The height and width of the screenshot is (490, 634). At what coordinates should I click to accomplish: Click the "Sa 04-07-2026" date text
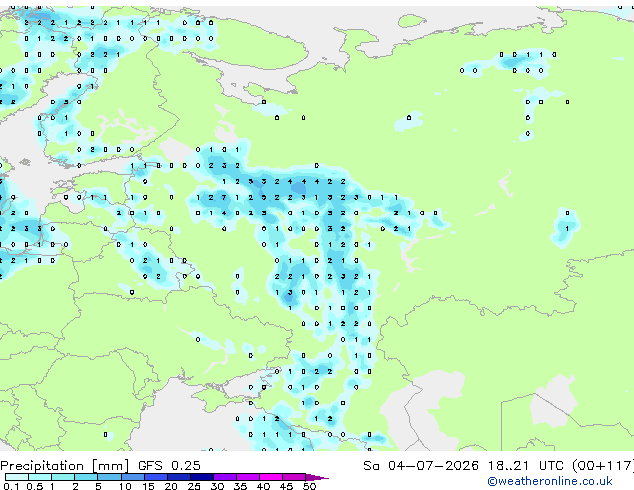click(x=421, y=466)
